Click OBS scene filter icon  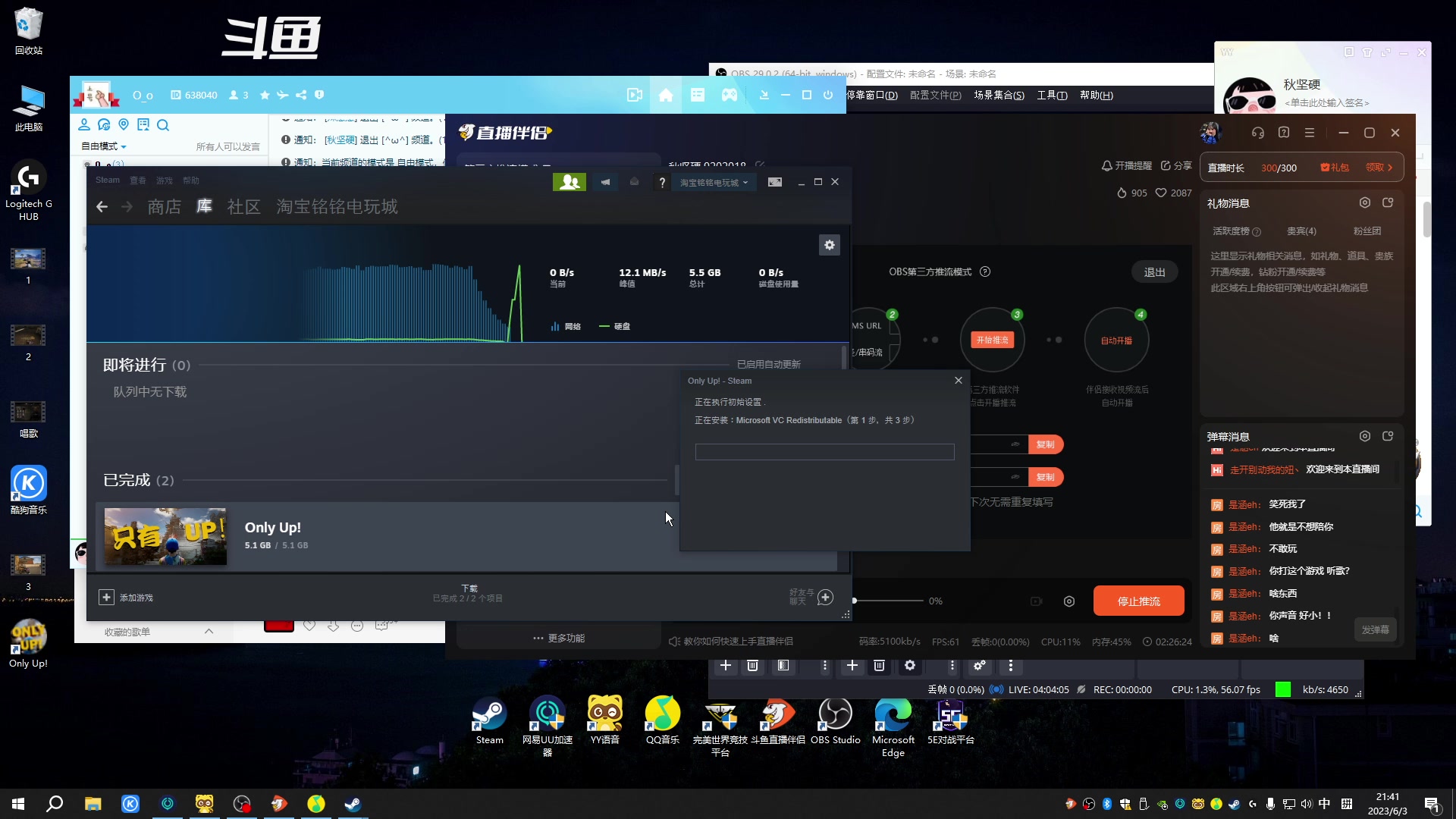783,666
